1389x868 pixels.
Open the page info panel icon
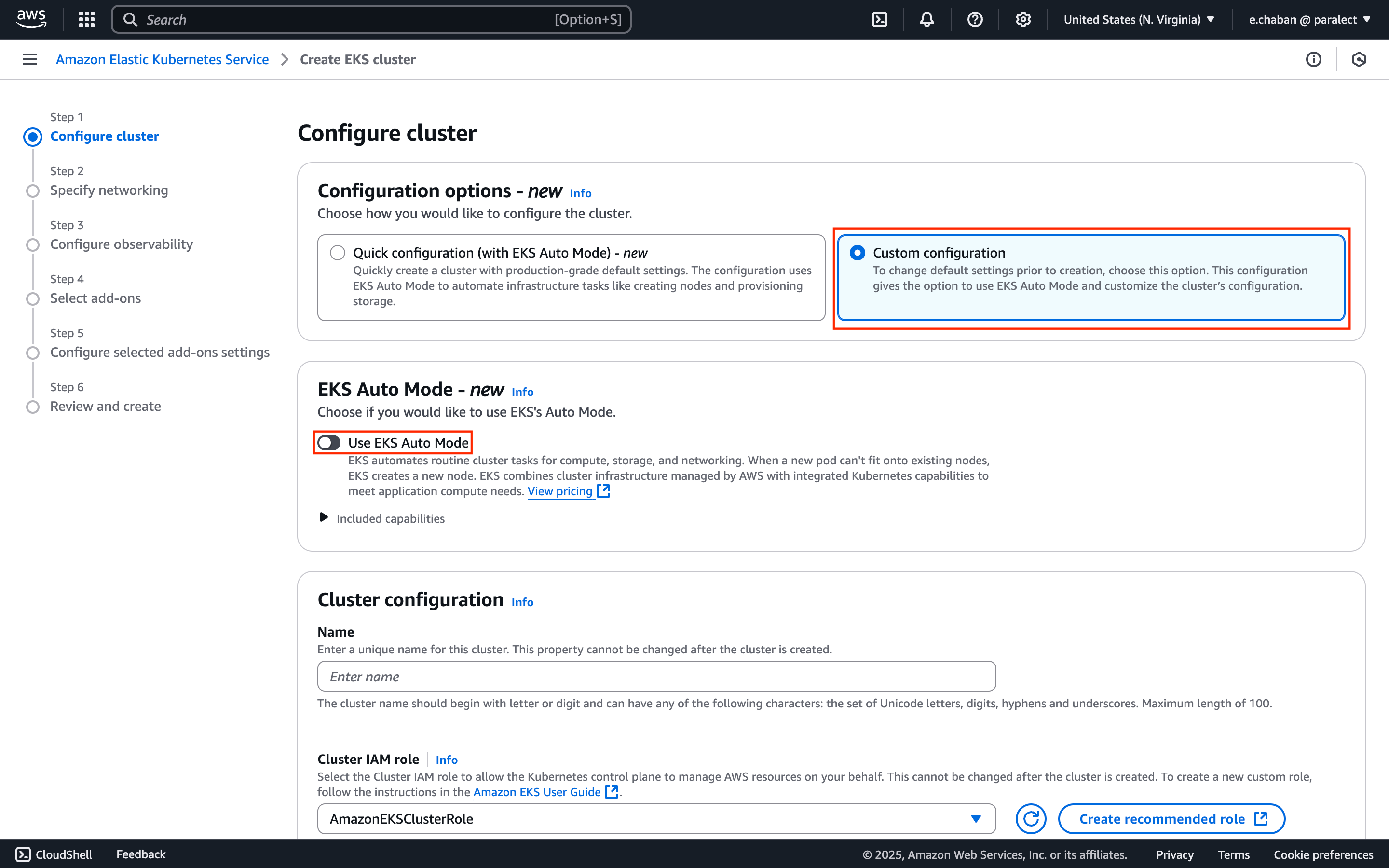click(1314, 59)
